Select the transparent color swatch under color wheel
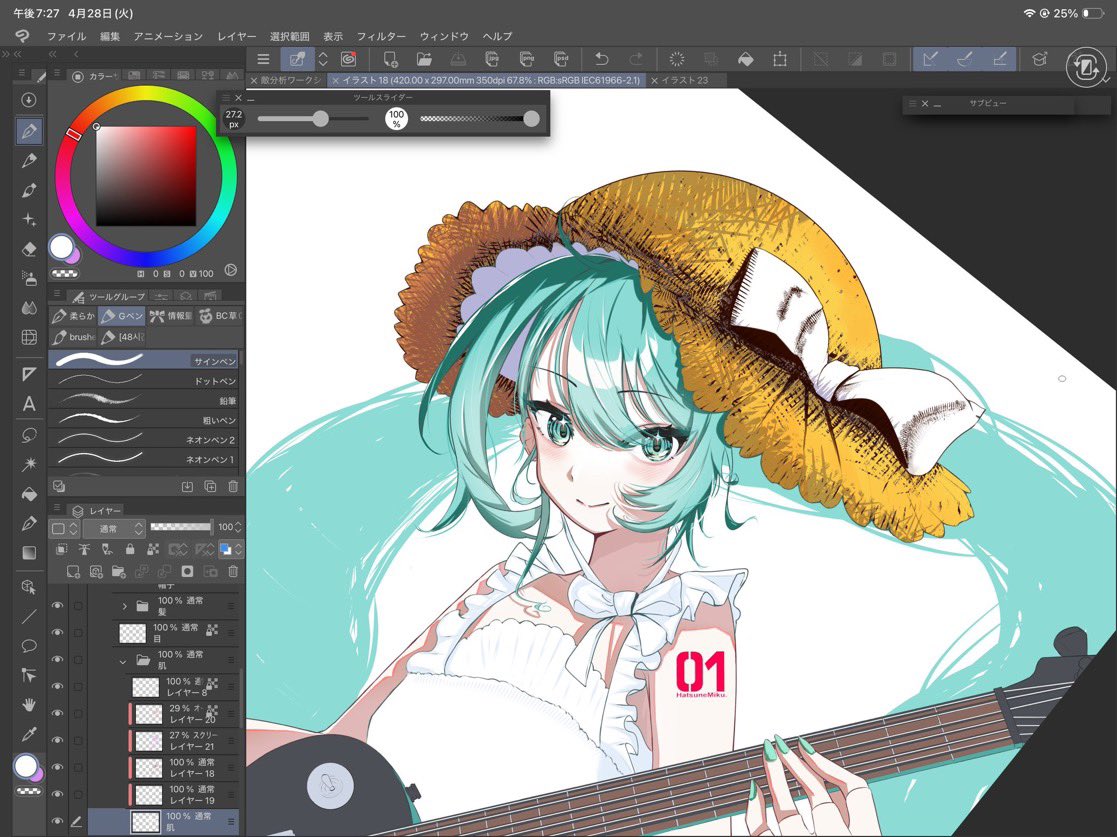The image size is (1117, 837). pyautogui.click(x=66, y=274)
